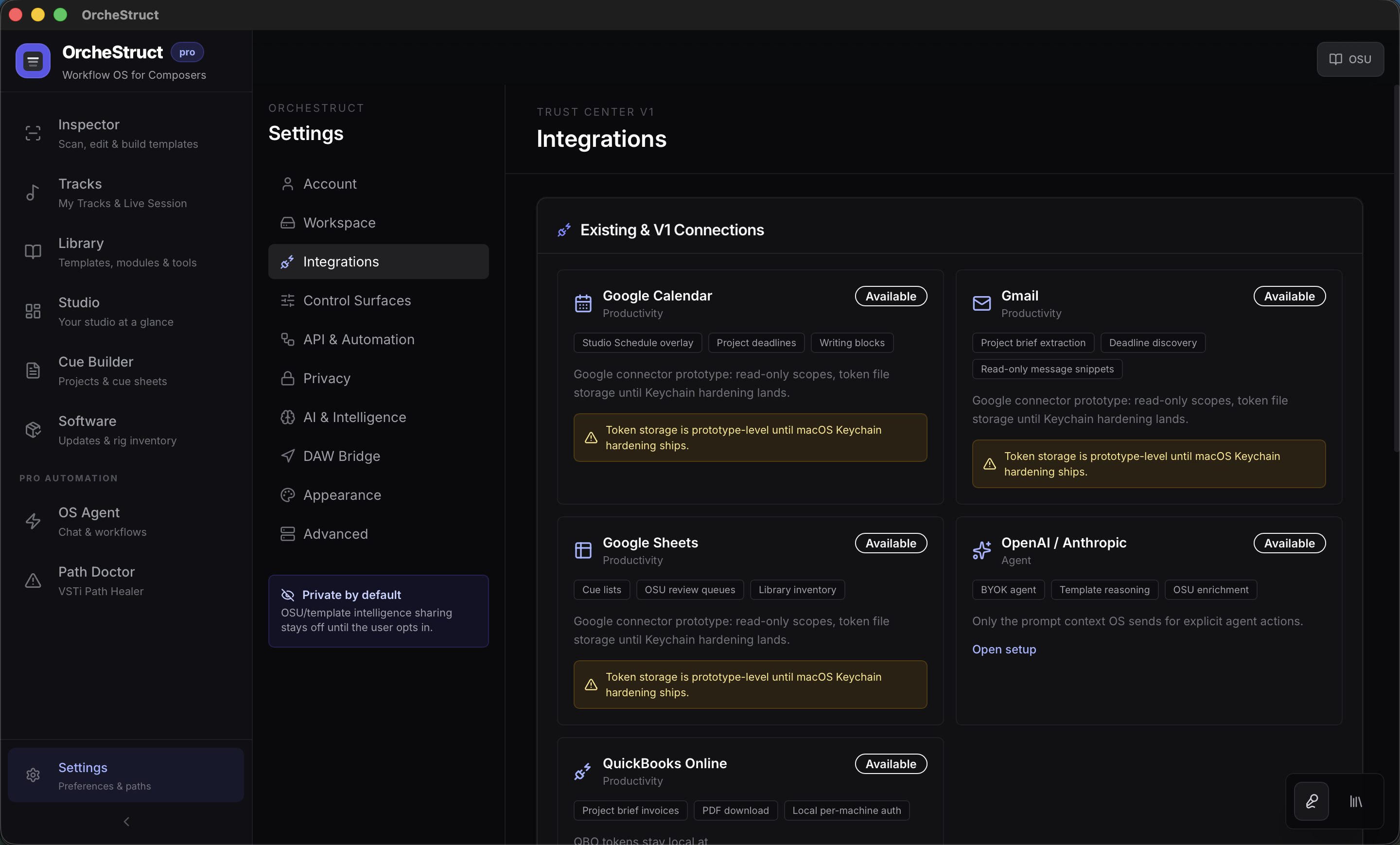The image size is (1400, 845).
Task: Click the warning icon in Google Sheets notice
Action: (x=591, y=685)
